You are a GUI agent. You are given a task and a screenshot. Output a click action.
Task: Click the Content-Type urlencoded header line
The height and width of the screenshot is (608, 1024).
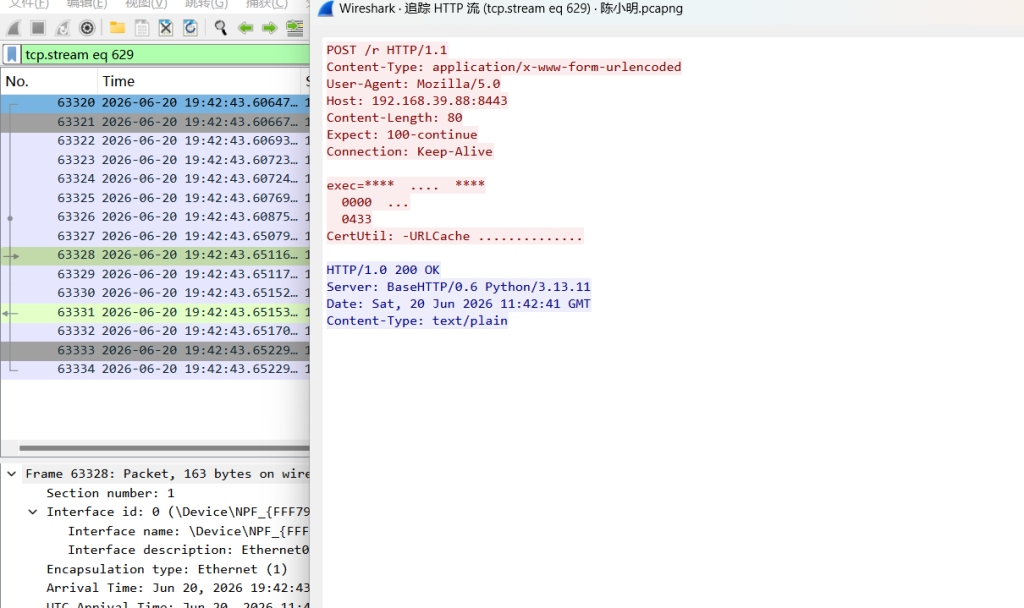point(504,67)
